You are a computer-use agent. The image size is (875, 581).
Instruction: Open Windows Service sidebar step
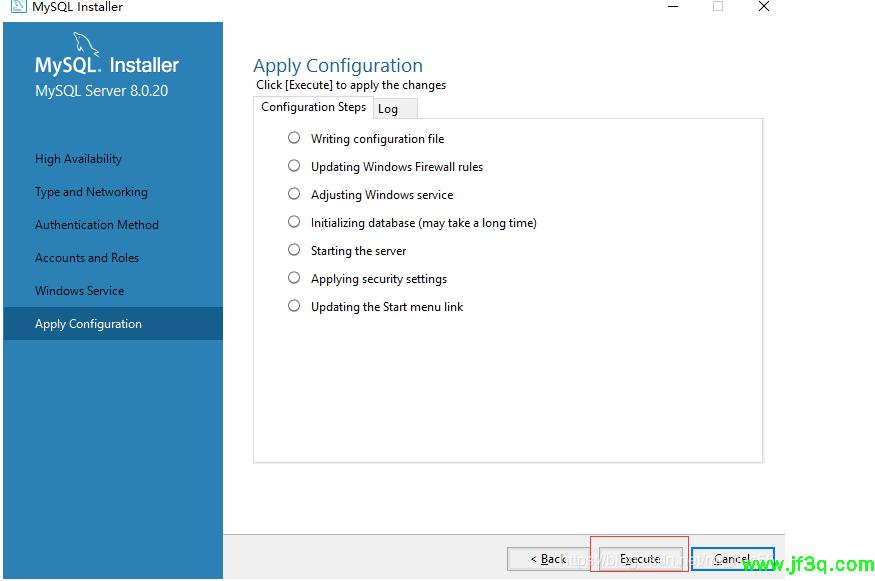79,291
